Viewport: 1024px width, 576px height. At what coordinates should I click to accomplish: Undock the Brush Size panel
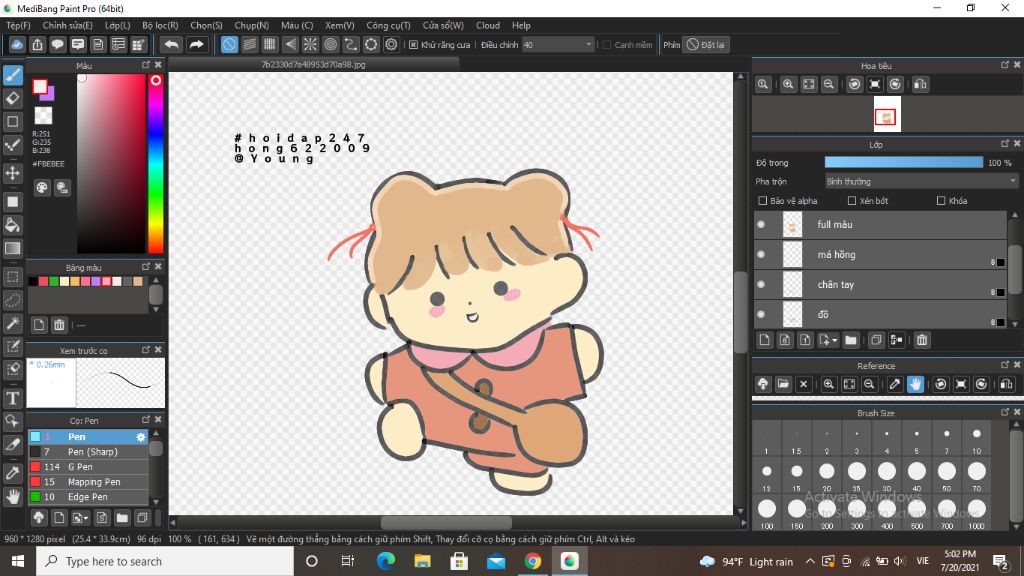tap(1004, 412)
